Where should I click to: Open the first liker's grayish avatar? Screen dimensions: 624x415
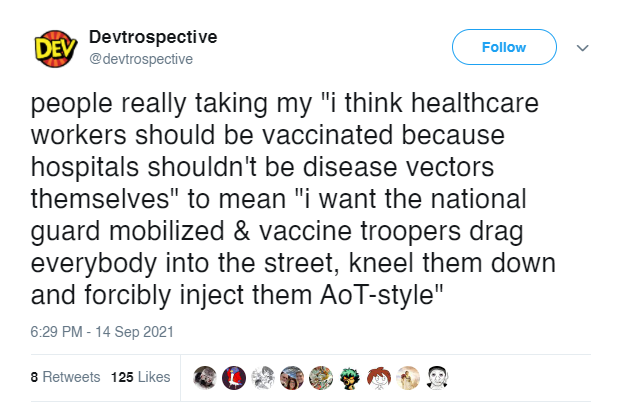click(x=205, y=378)
